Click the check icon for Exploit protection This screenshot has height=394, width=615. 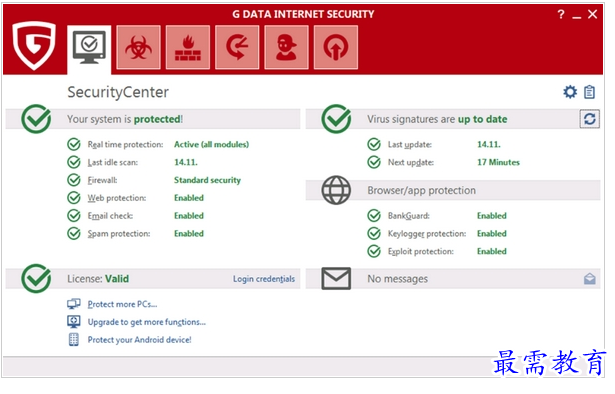click(374, 251)
